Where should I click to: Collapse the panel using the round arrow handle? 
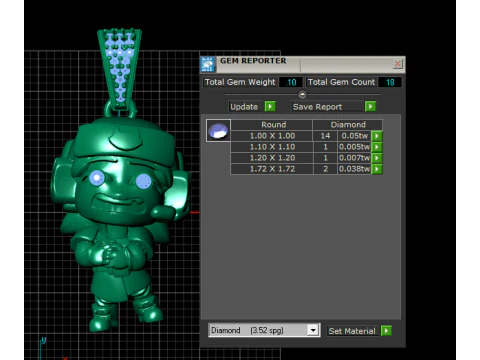(x=302, y=95)
